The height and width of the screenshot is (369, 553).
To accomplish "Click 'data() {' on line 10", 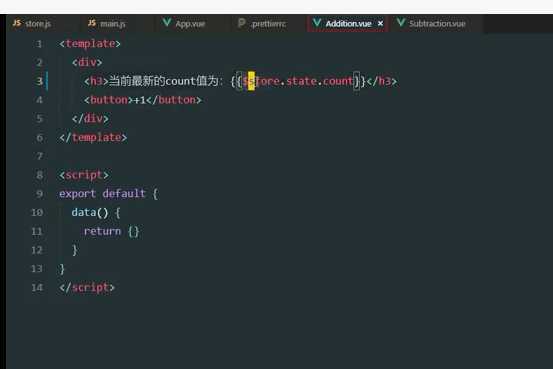I will [96, 212].
